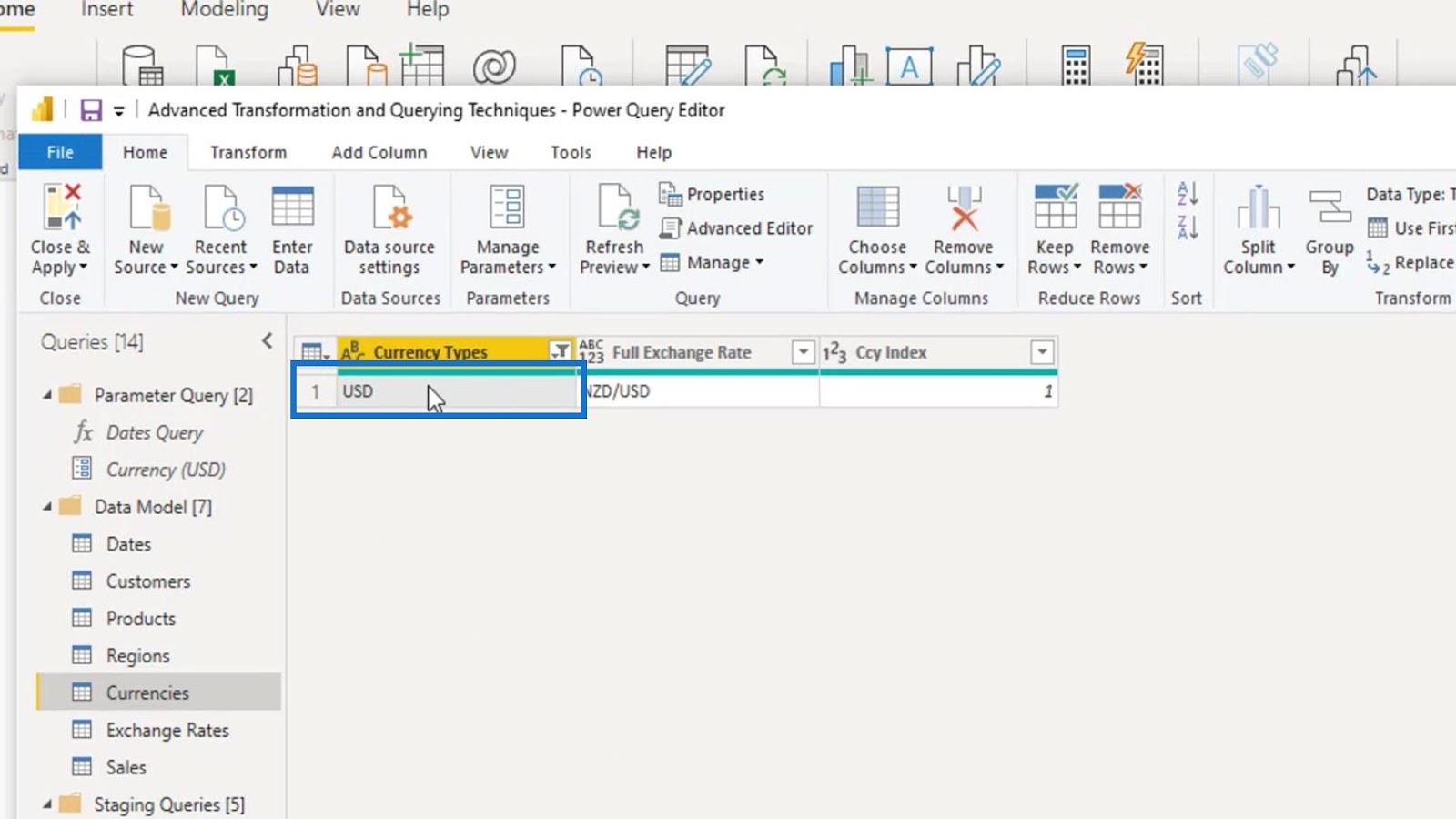Select the Currencies query
This screenshot has width=1456, height=819.
158,693
